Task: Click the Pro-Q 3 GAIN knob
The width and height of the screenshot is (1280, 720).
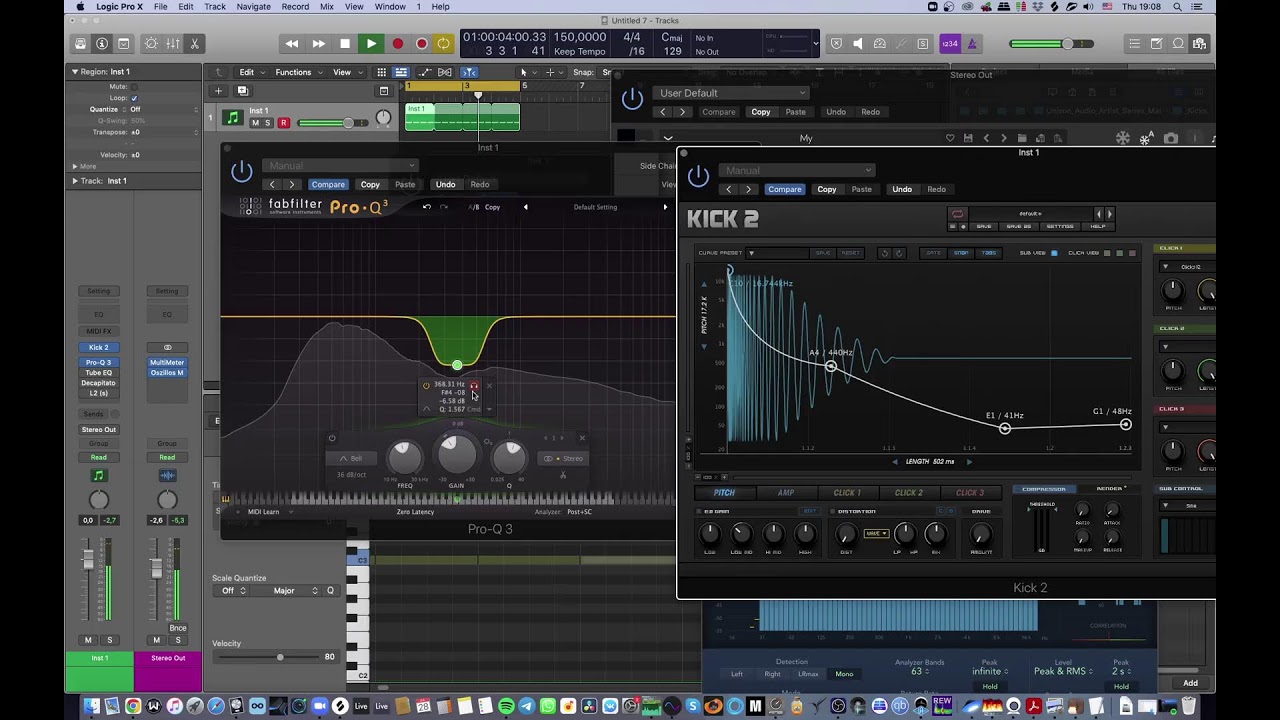Action: [x=457, y=455]
